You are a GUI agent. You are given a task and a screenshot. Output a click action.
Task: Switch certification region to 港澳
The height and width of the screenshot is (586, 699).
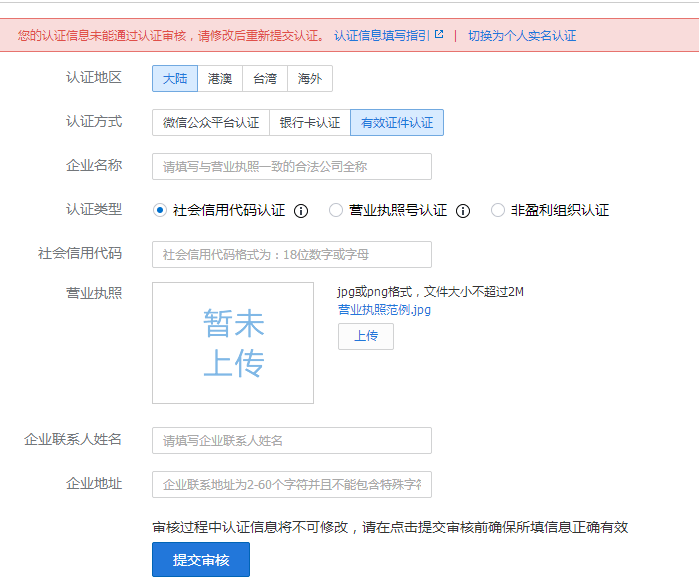point(220,78)
